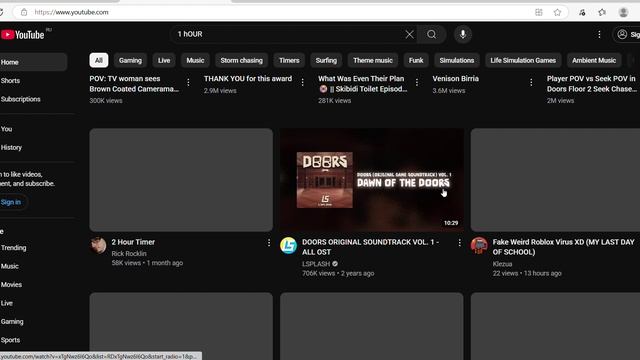Image resolution: width=640 pixels, height=360 pixels.
Task: Click the magnifier search button
Action: (431, 35)
